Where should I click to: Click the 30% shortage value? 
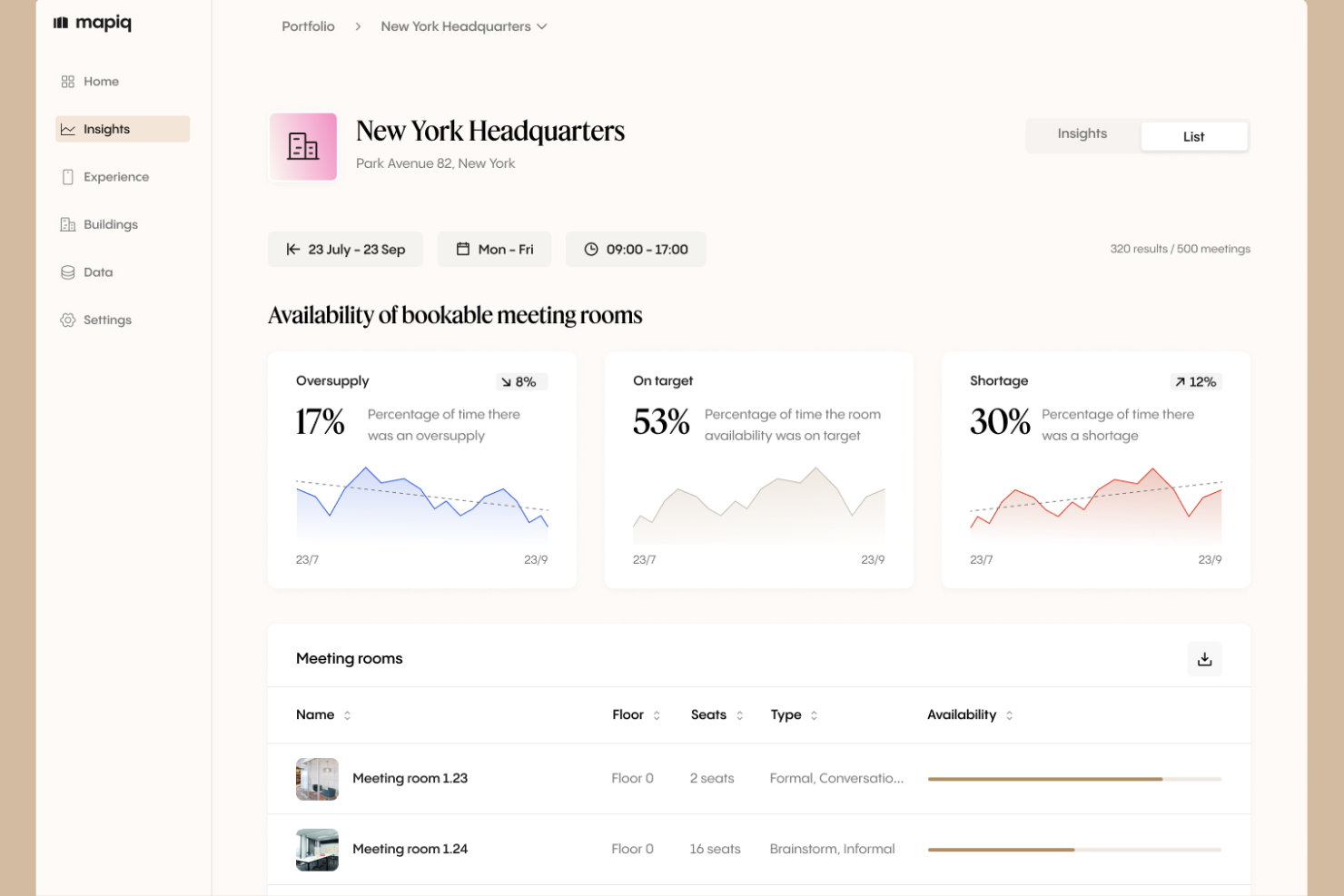click(x=1000, y=422)
